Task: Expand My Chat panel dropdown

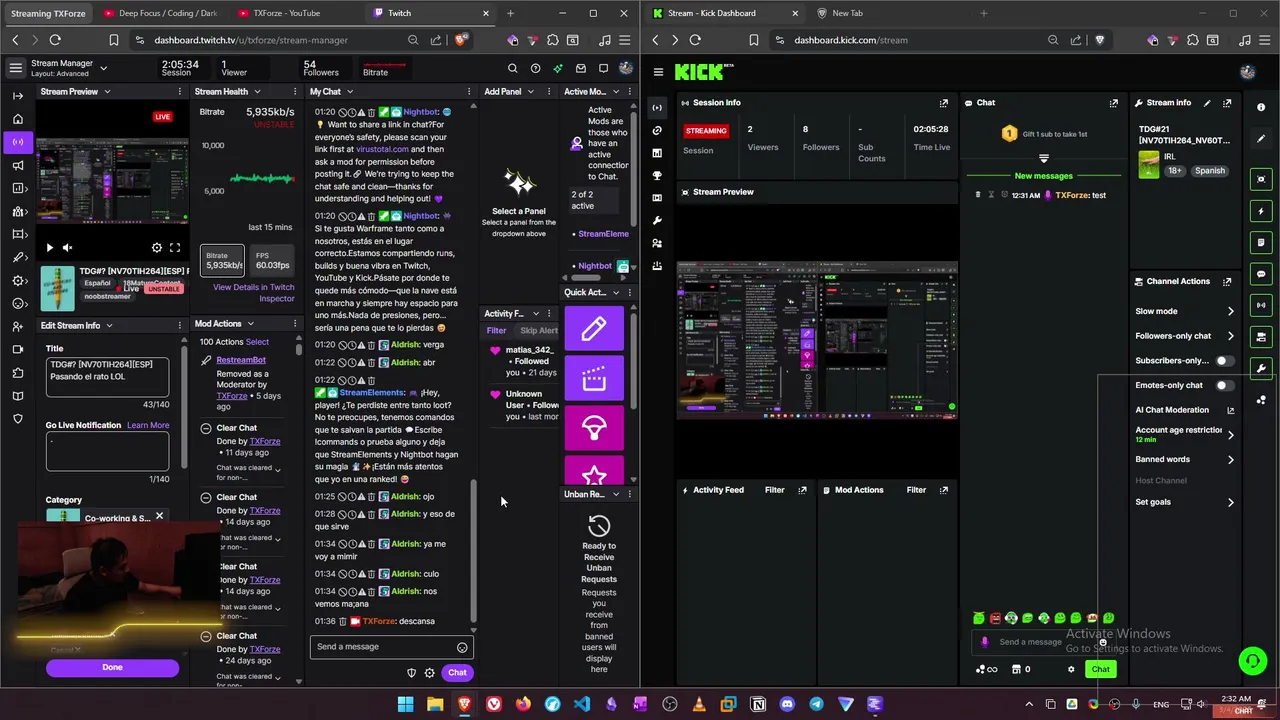Action: (x=350, y=92)
